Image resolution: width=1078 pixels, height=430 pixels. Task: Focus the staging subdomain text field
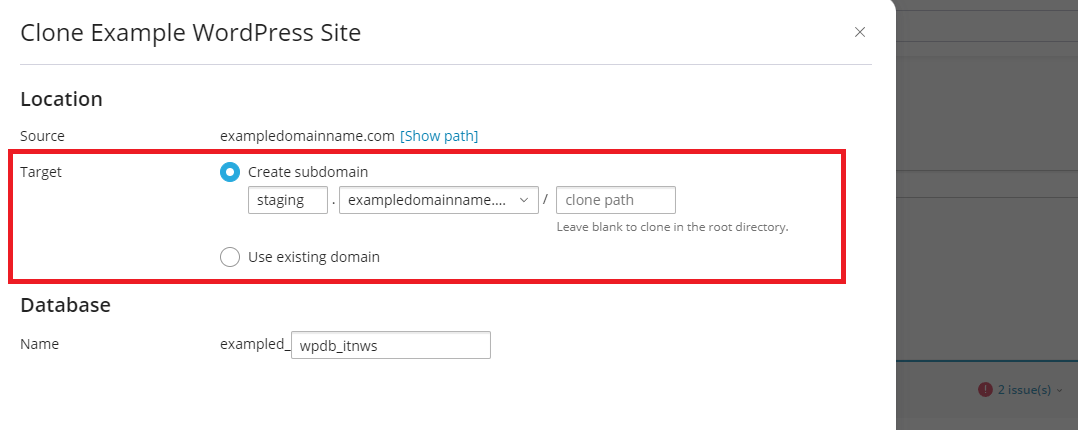click(x=287, y=200)
